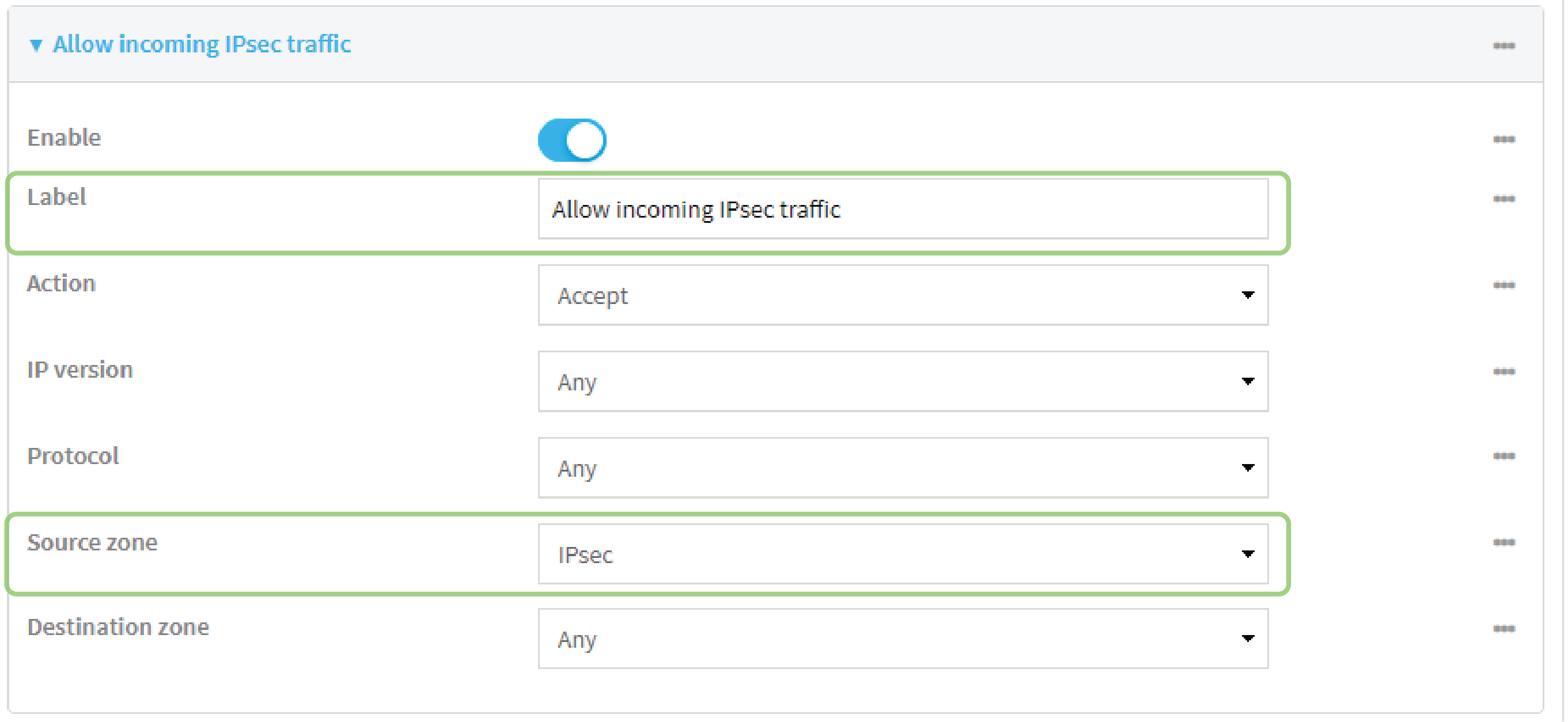1568x722 pixels.
Task: Expand the Destination zone dropdown
Action: [x=903, y=639]
